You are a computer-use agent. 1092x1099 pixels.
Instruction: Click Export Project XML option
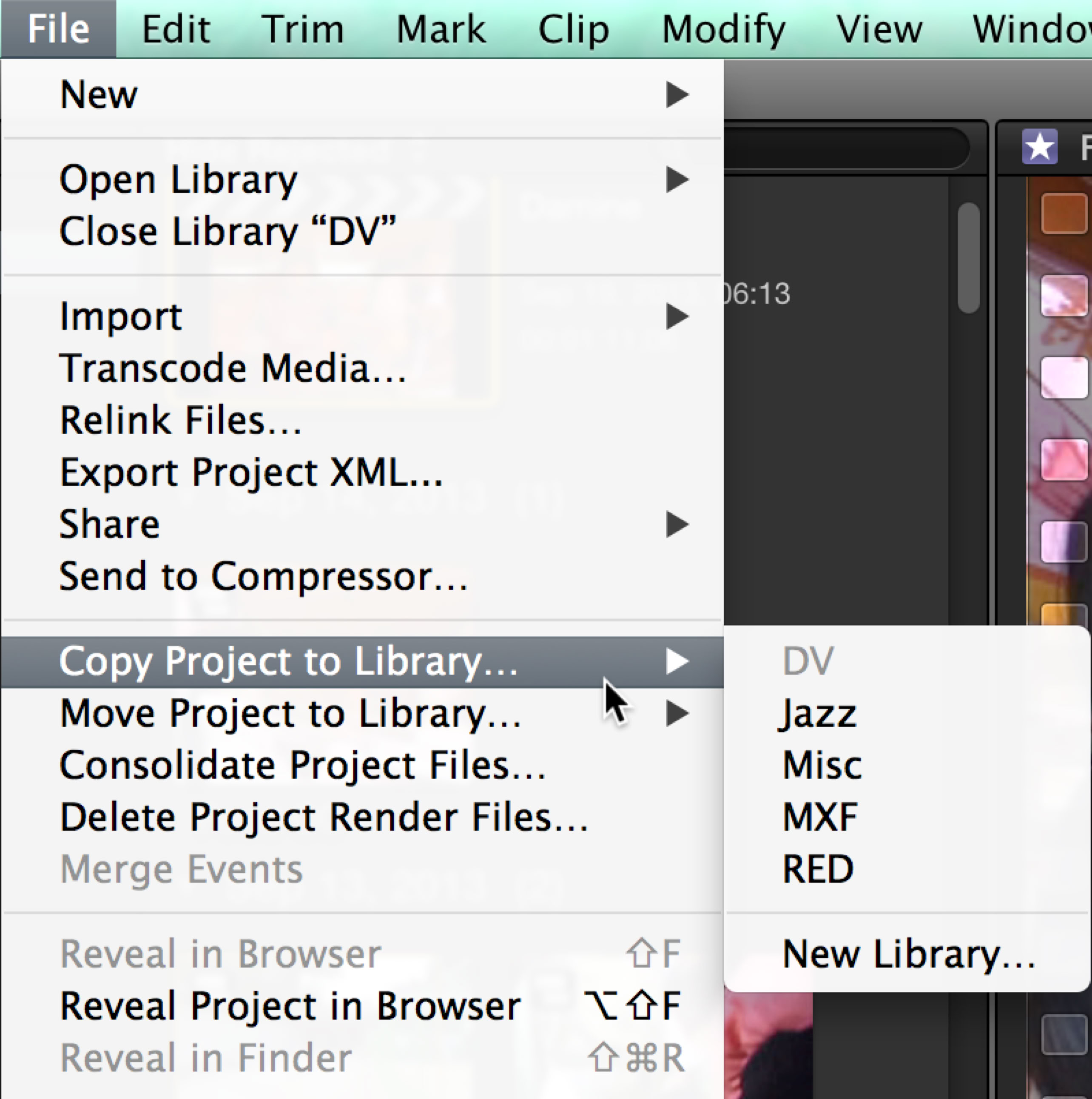coord(251,472)
